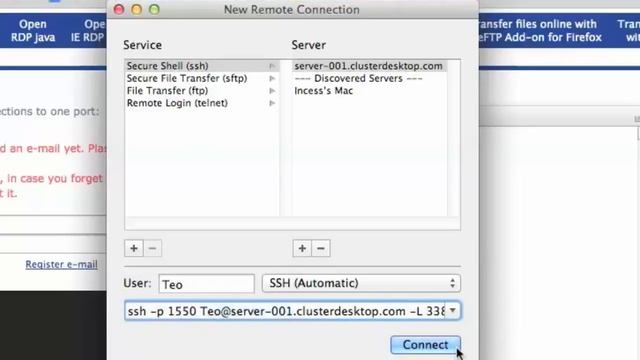The width and height of the screenshot is (640, 360).
Task: Minimize the New Remote Connection window
Action: [137, 9]
